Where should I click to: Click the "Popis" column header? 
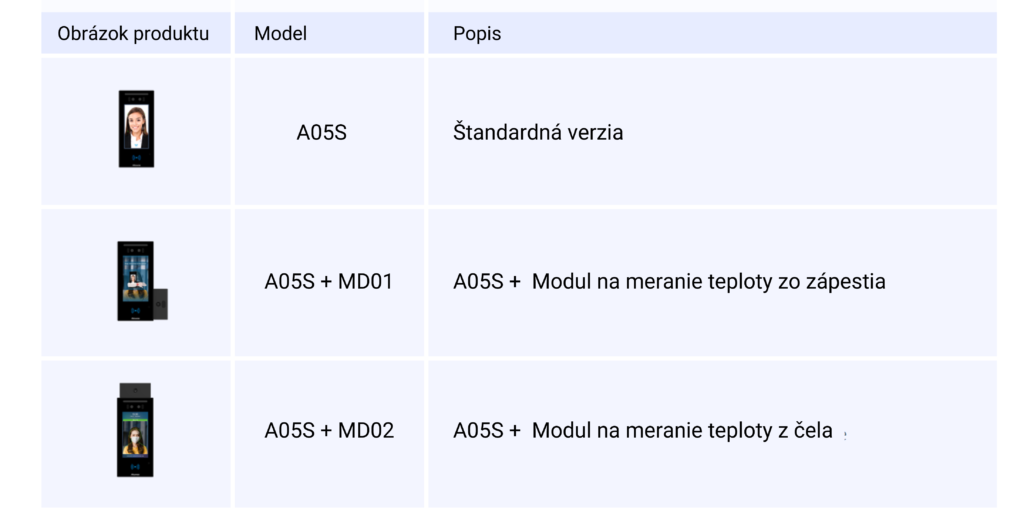477,33
